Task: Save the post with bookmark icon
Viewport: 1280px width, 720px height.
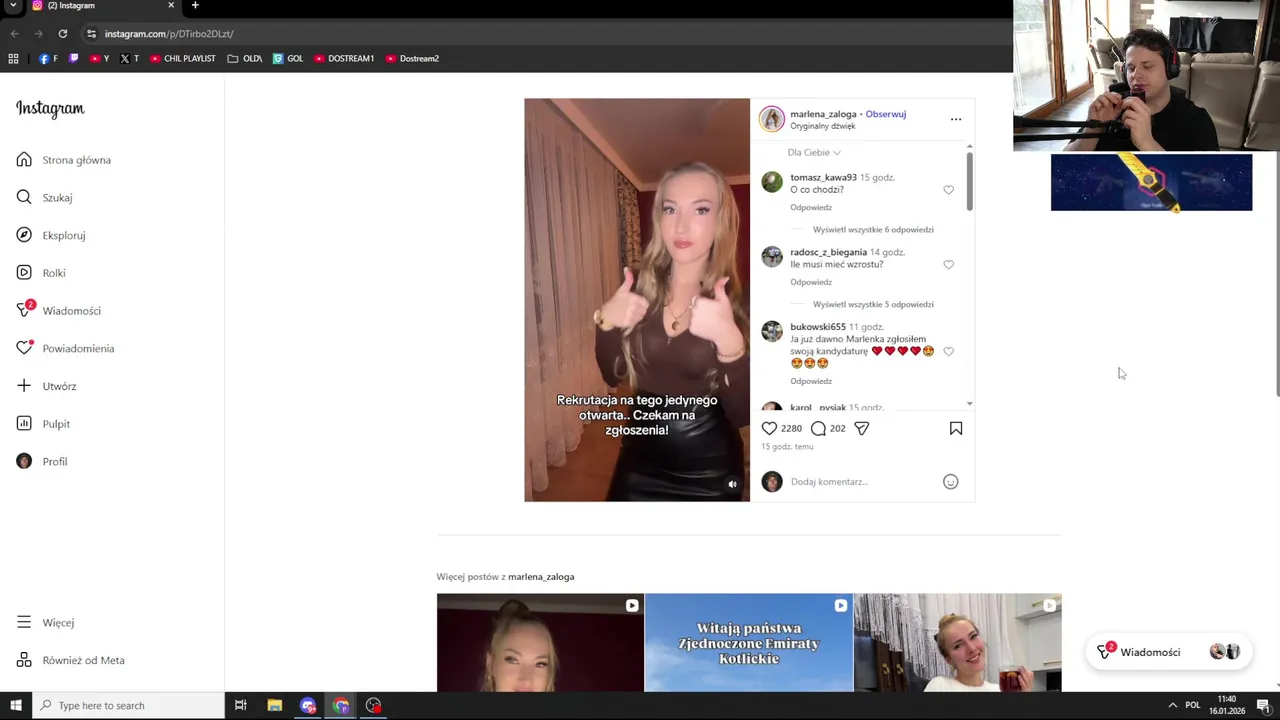Action: [955, 428]
